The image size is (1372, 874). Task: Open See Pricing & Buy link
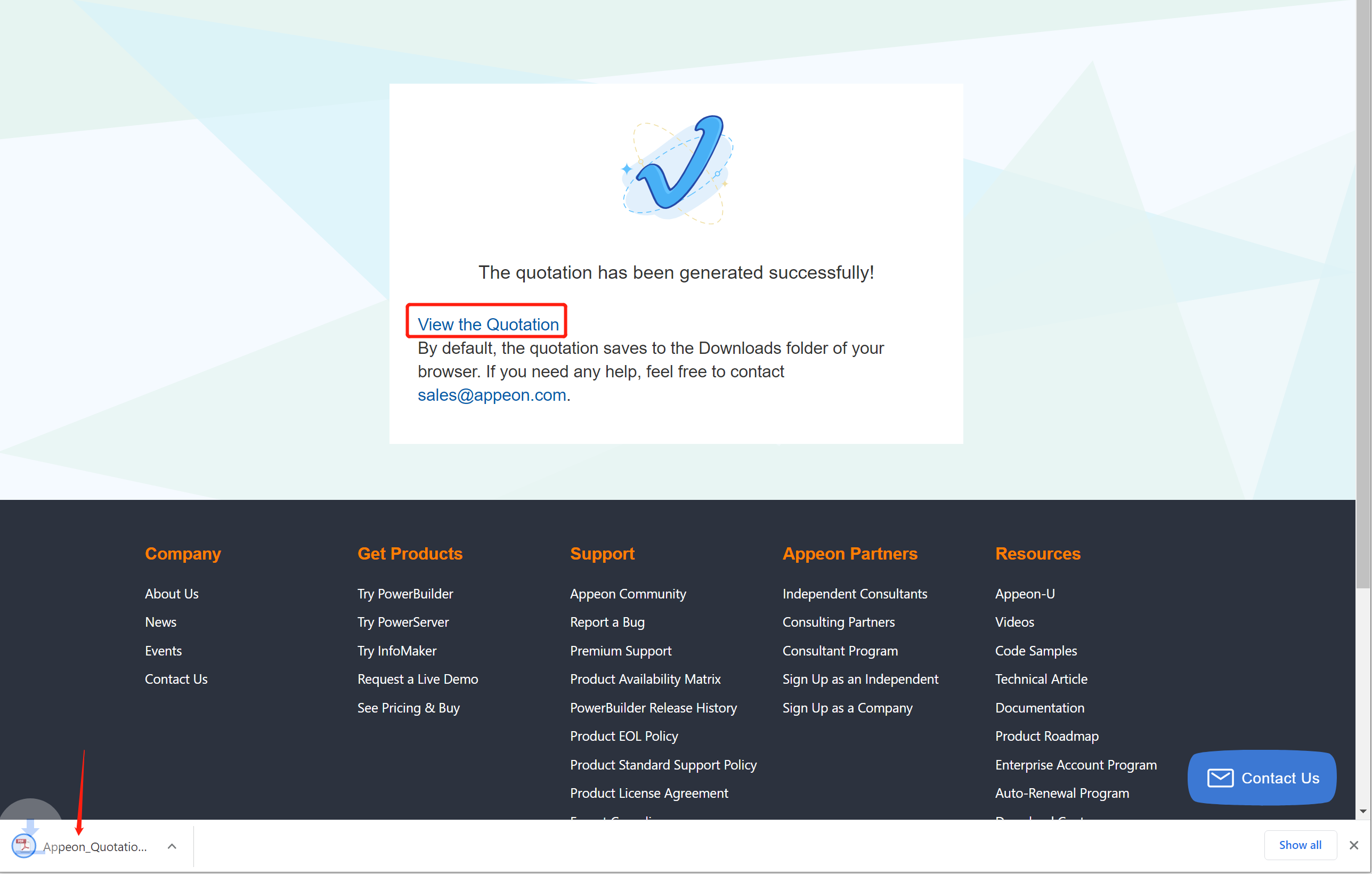click(408, 707)
